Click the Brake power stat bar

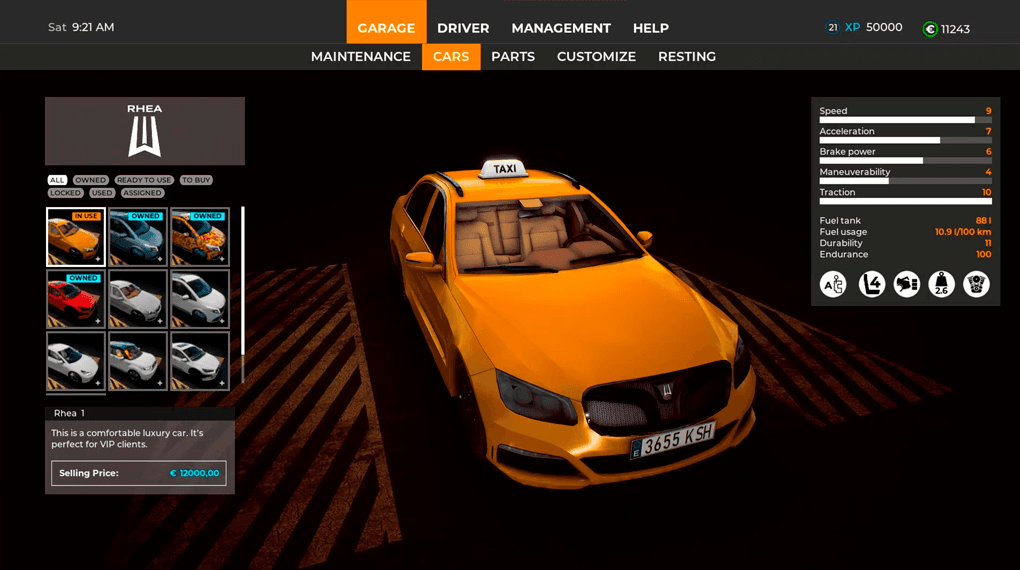click(905, 160)
